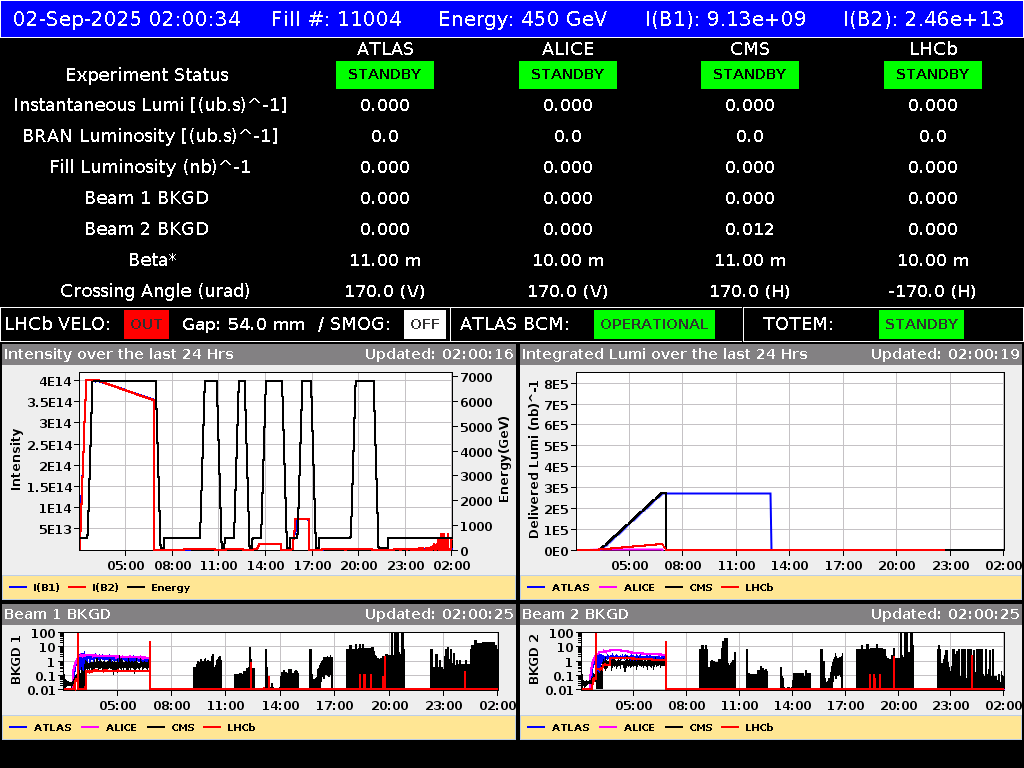Click the Fill Luminosity row label

150,167
